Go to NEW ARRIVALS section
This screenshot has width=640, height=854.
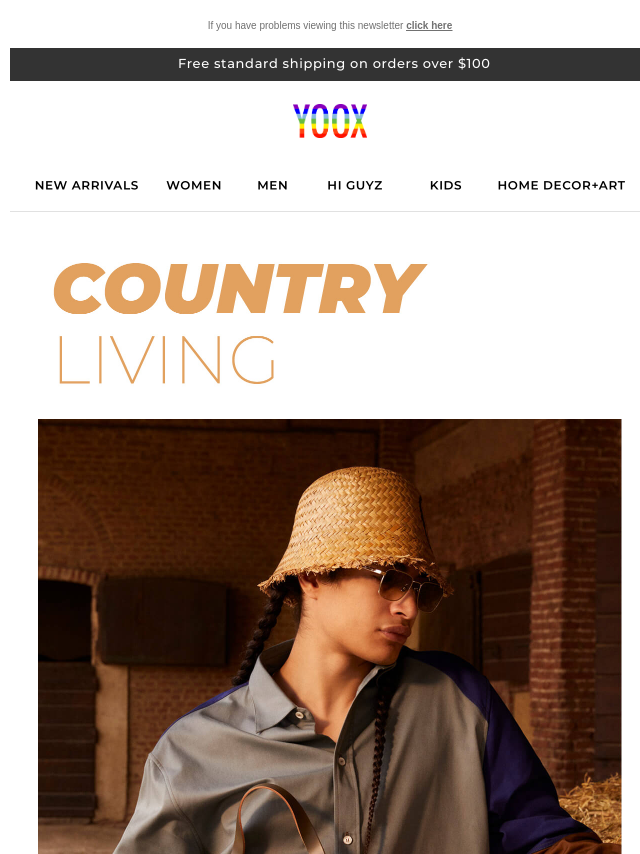pos(87,185)
